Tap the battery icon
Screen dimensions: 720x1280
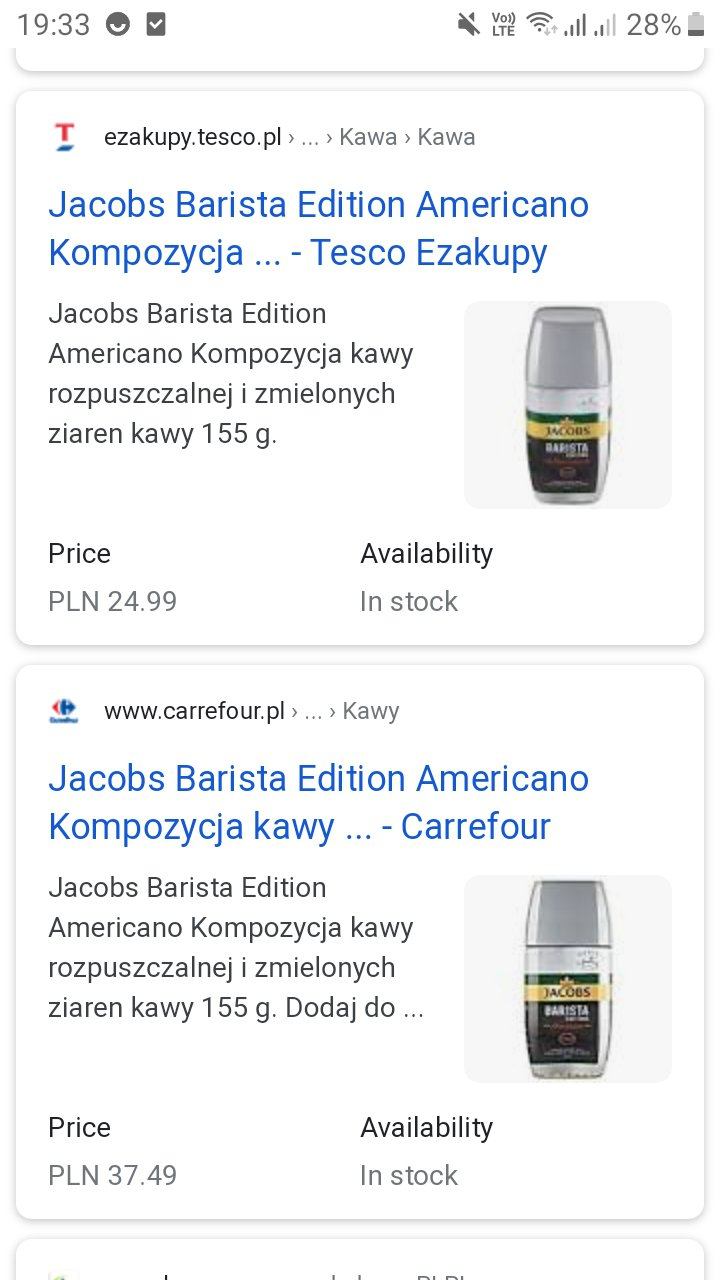pyautogui.click(x=696, y=25)
